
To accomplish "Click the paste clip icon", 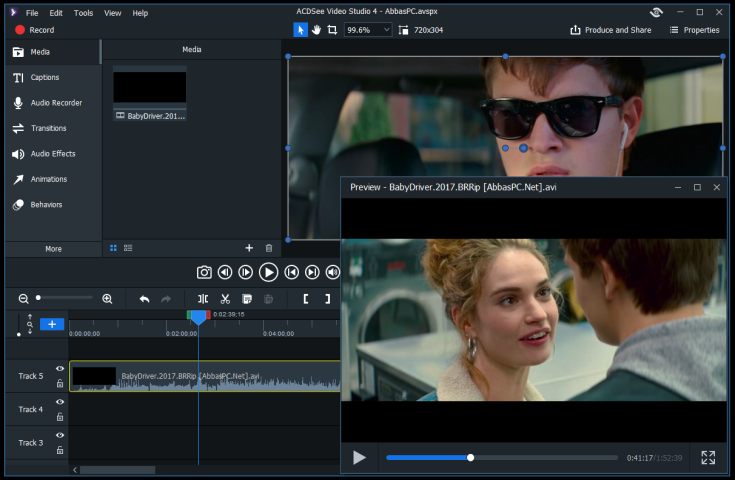I will pyautogui.click(x=269, y=299).
